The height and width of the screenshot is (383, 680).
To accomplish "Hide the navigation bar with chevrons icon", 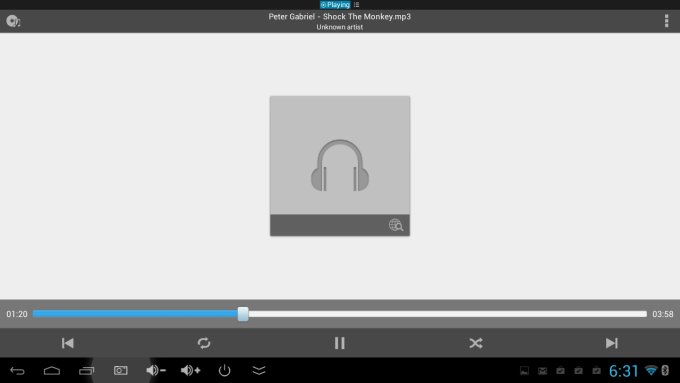I will [259, 370].
